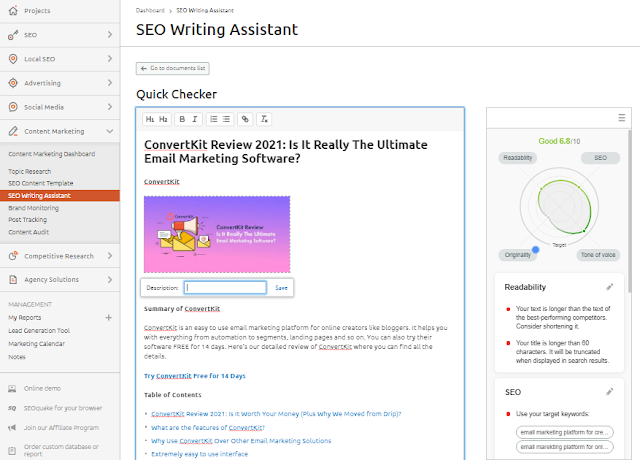The width and height of the screenshot is (640, 460).
Task: Select SEO Writing Assistant menu item
Action: (60, 196)
